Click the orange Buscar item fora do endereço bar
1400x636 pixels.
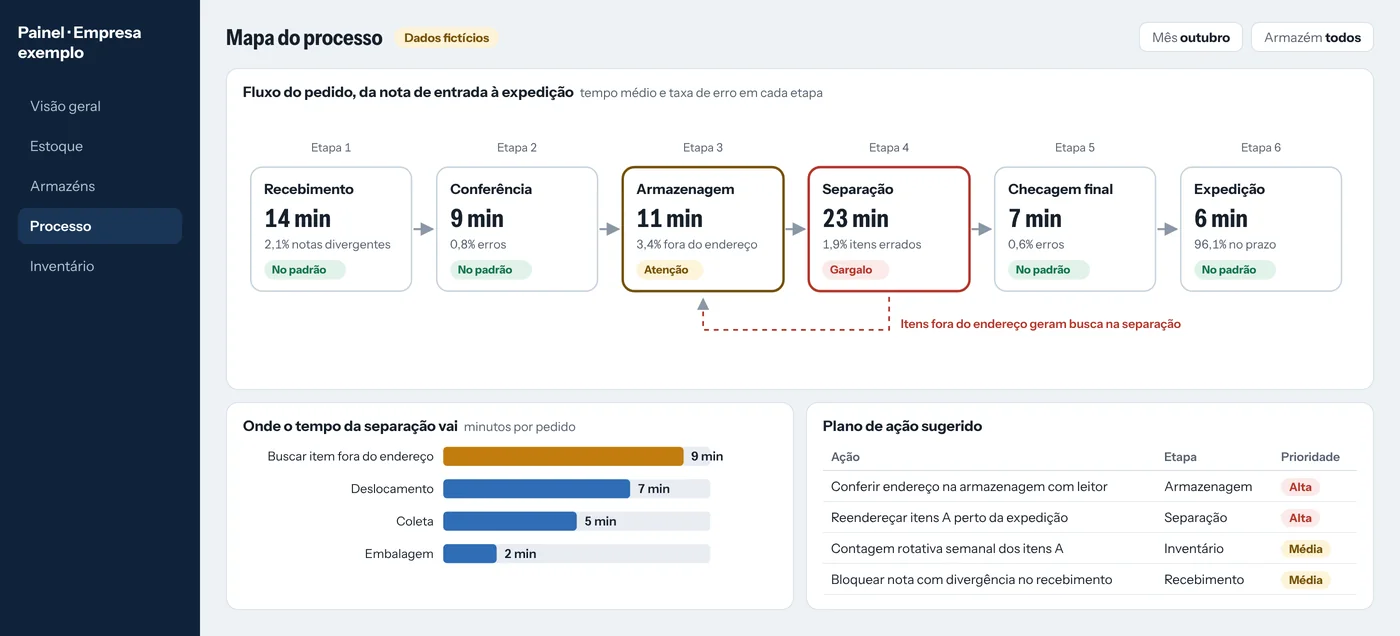click(x=563, y=456)
